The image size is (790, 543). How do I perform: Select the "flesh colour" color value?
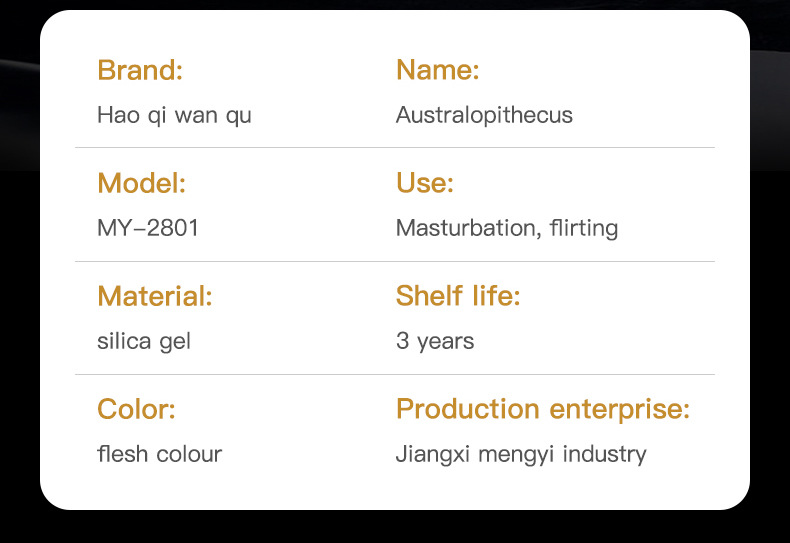(x=159, y=454)
